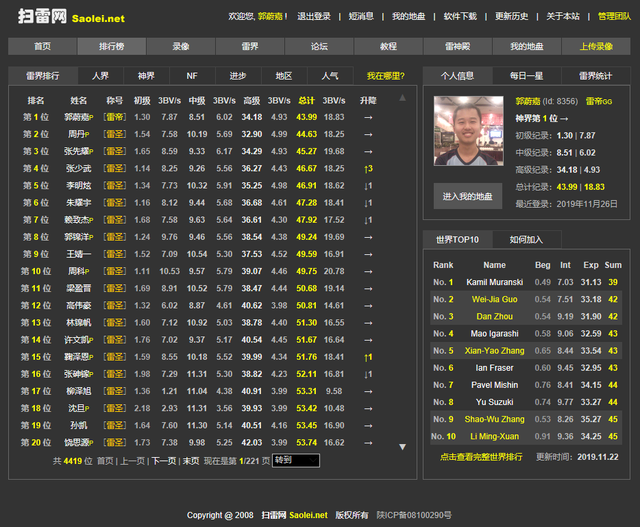Click the 我在哪里? link
640x527 pixels.
385,76
